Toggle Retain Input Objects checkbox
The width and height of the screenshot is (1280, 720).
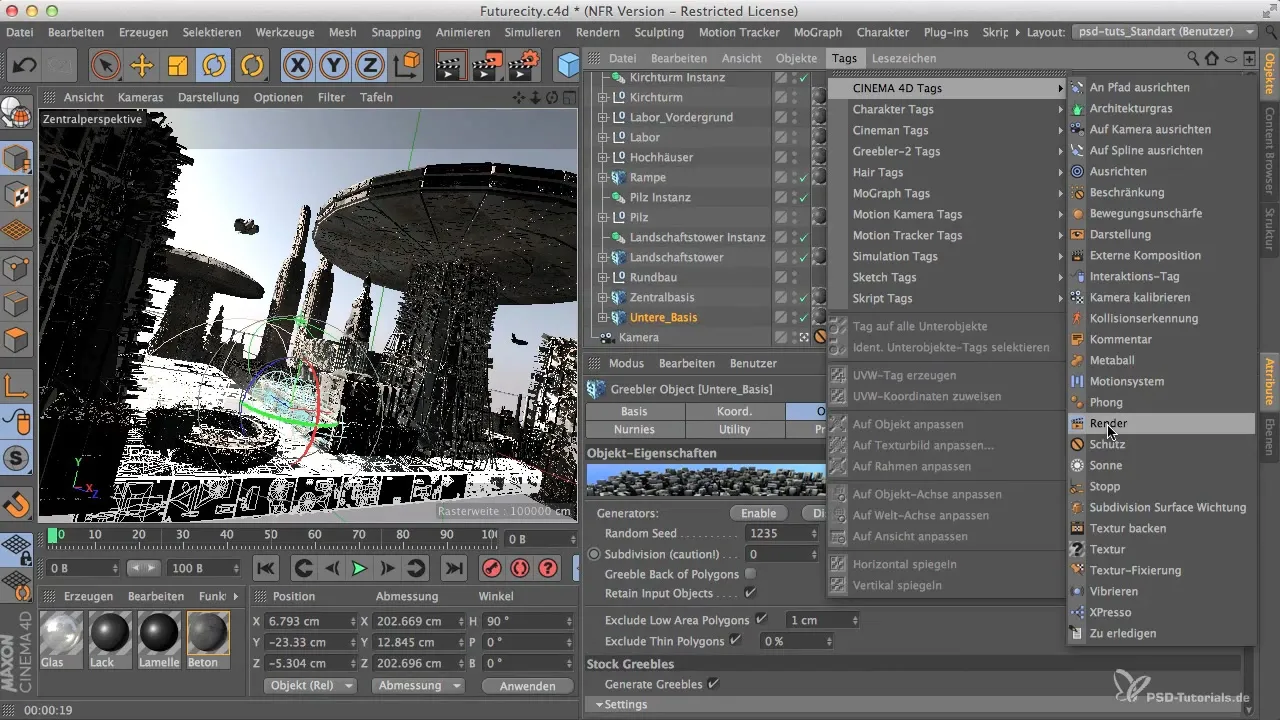coord(750,594)
